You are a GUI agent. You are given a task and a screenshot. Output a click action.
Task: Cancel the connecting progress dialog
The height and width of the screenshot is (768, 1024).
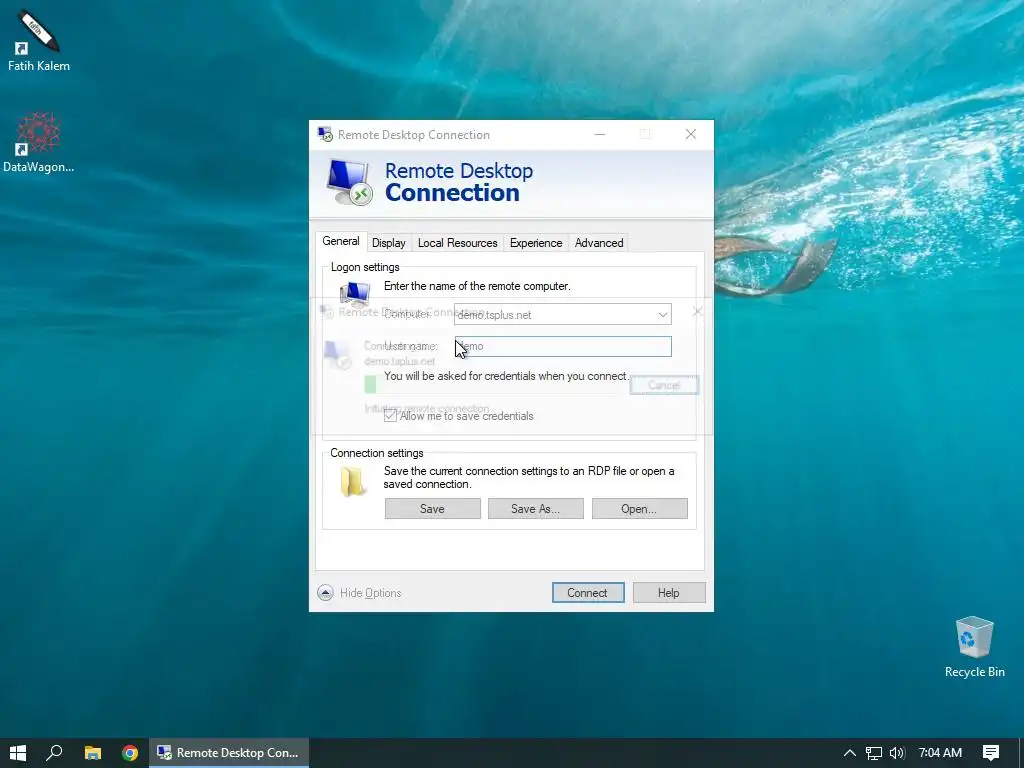pyautogui.click(x=664, y=385)
